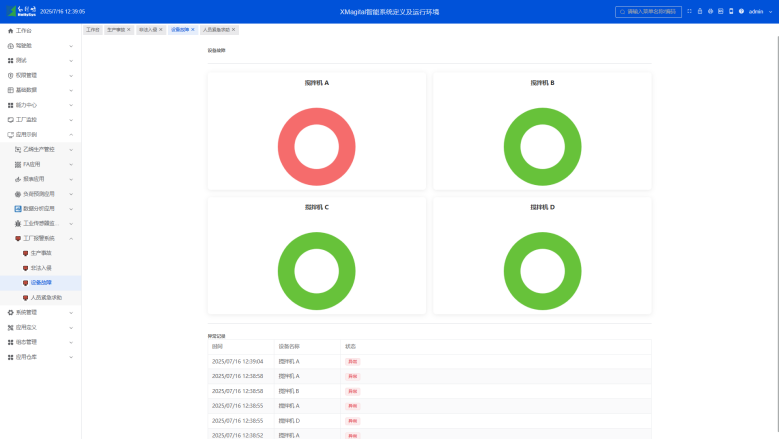Open 人员紧急求助 in the sidebar
The width and height of the screenshot is (779, 439).
(46, 297)
